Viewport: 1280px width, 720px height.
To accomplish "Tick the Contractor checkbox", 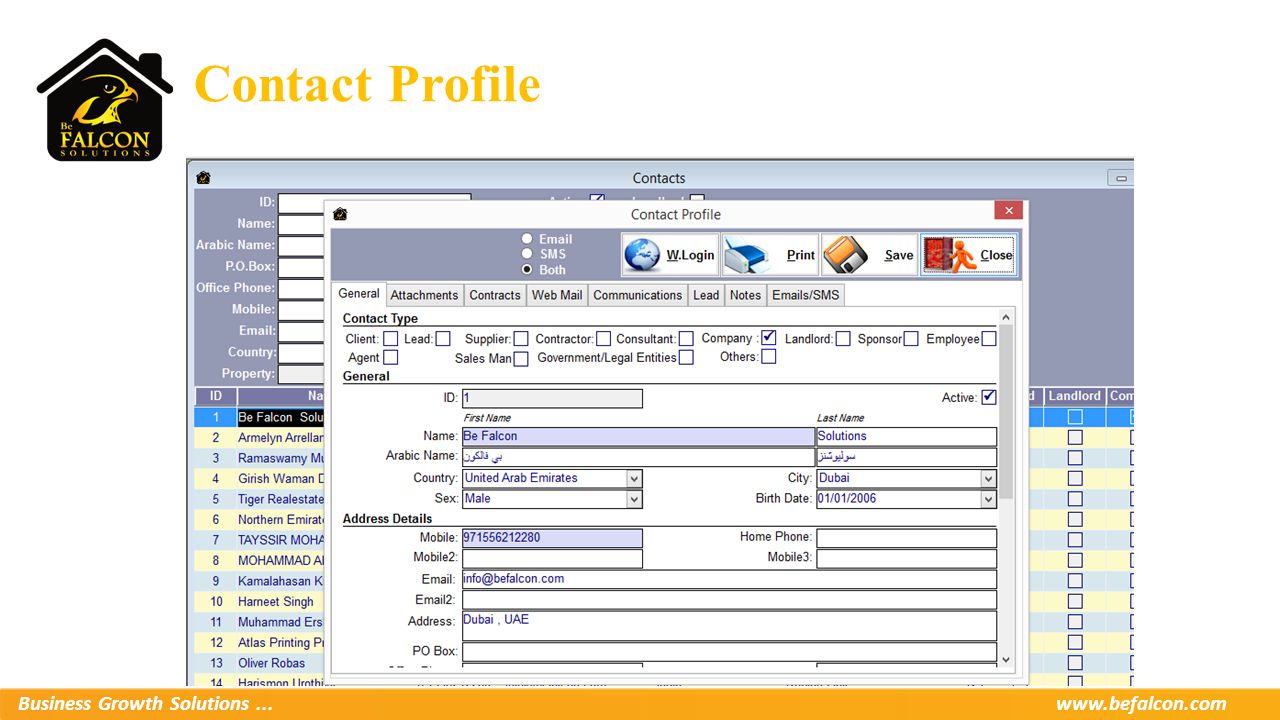I will 603,339.
